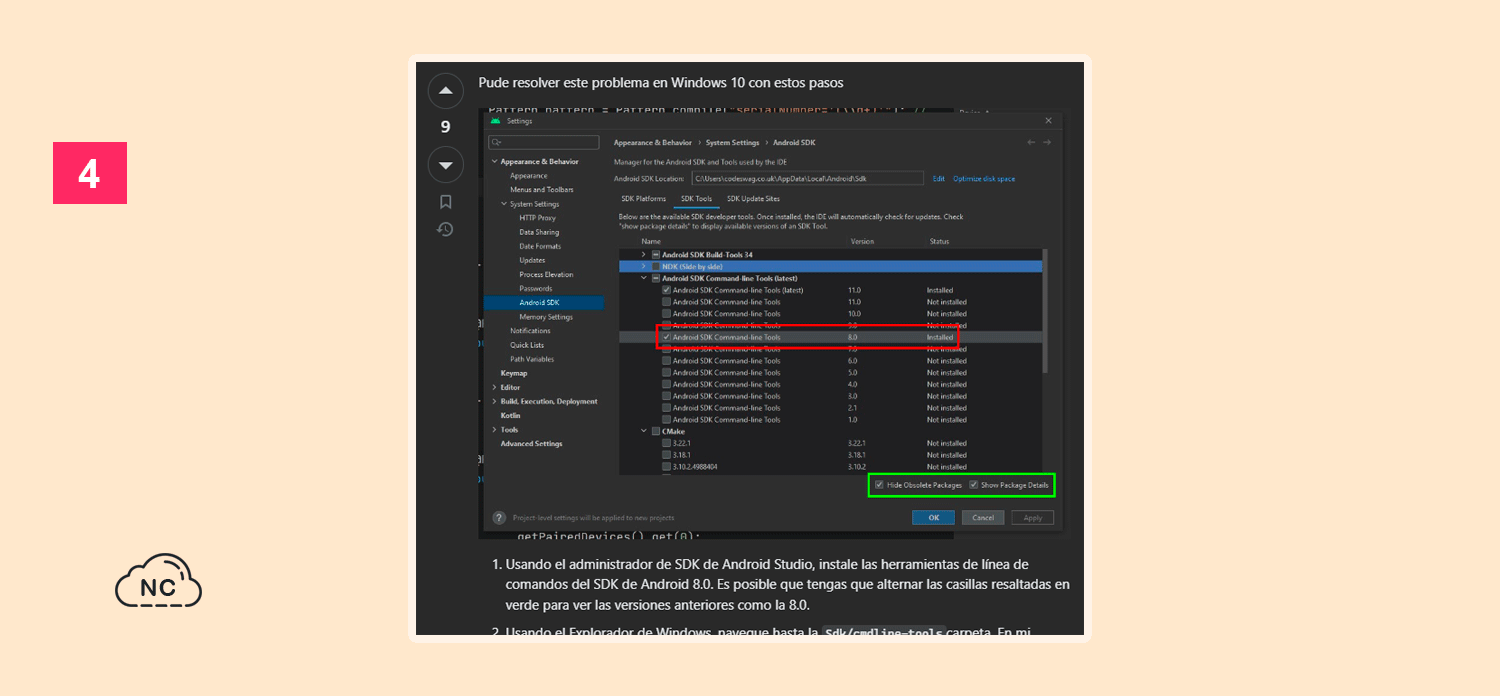Select Date Formats in sidebar
The height and width of the screenshot is (696, 1500).
pyautogui.click(x=540, y=246)
